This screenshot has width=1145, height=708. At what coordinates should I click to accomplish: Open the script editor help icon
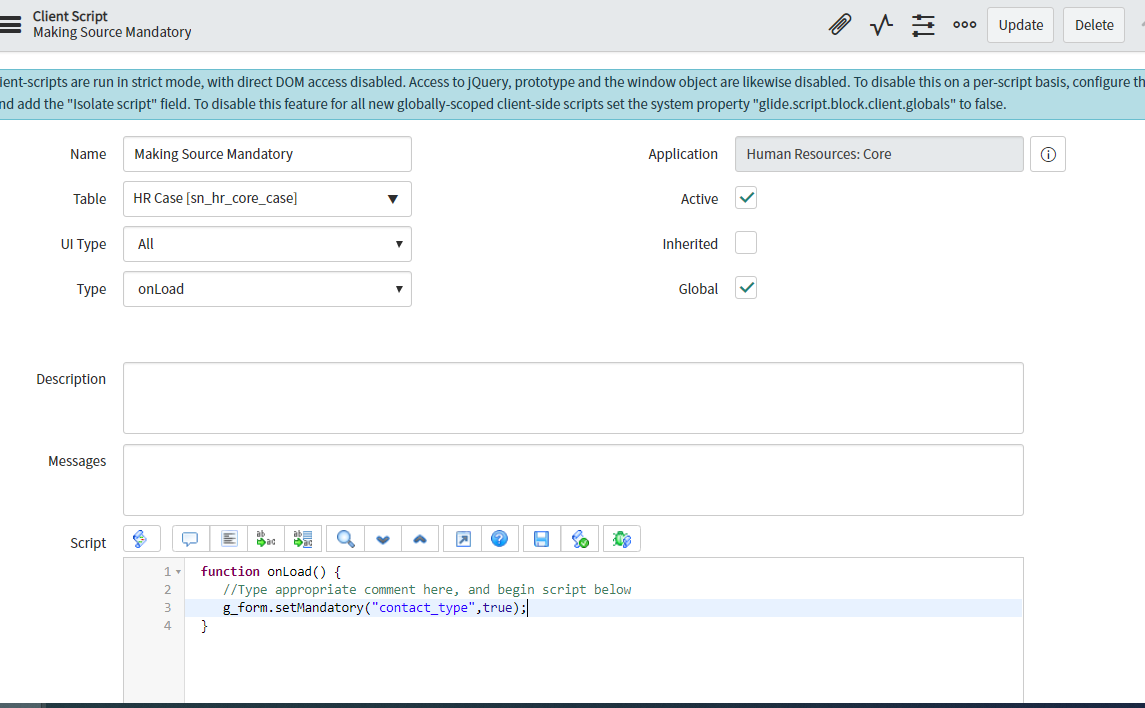(499, 539)
